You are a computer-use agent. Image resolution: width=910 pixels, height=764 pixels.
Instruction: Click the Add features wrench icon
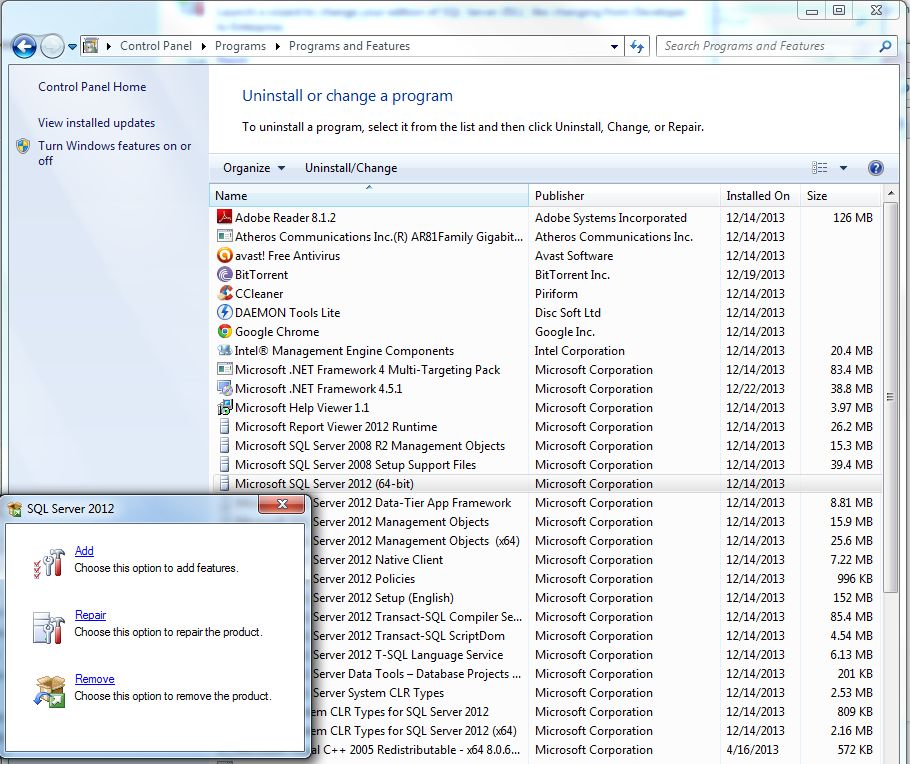49,562
